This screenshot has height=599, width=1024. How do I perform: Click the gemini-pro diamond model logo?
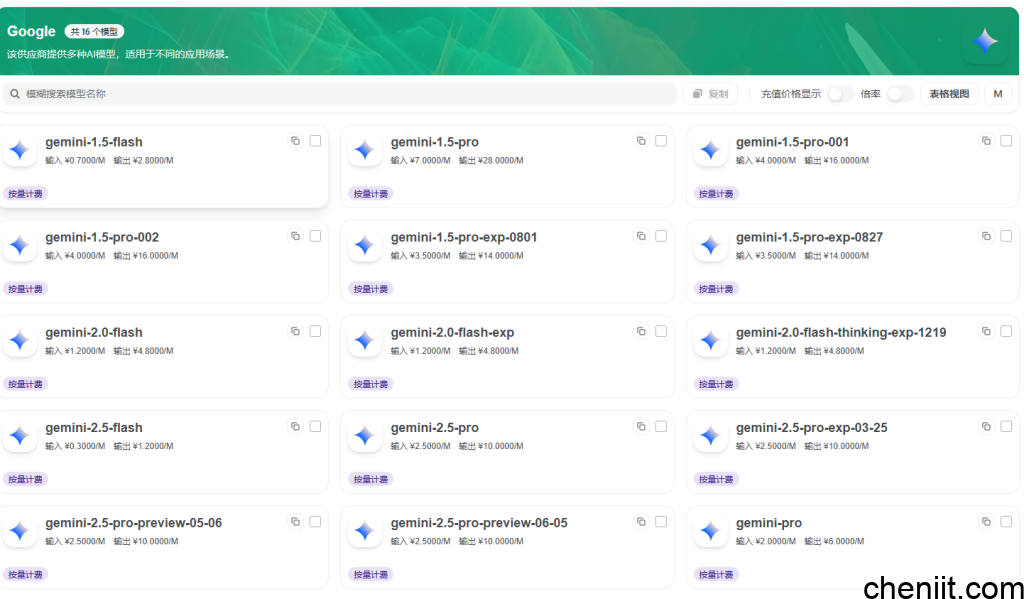click(x=710, y=530)
